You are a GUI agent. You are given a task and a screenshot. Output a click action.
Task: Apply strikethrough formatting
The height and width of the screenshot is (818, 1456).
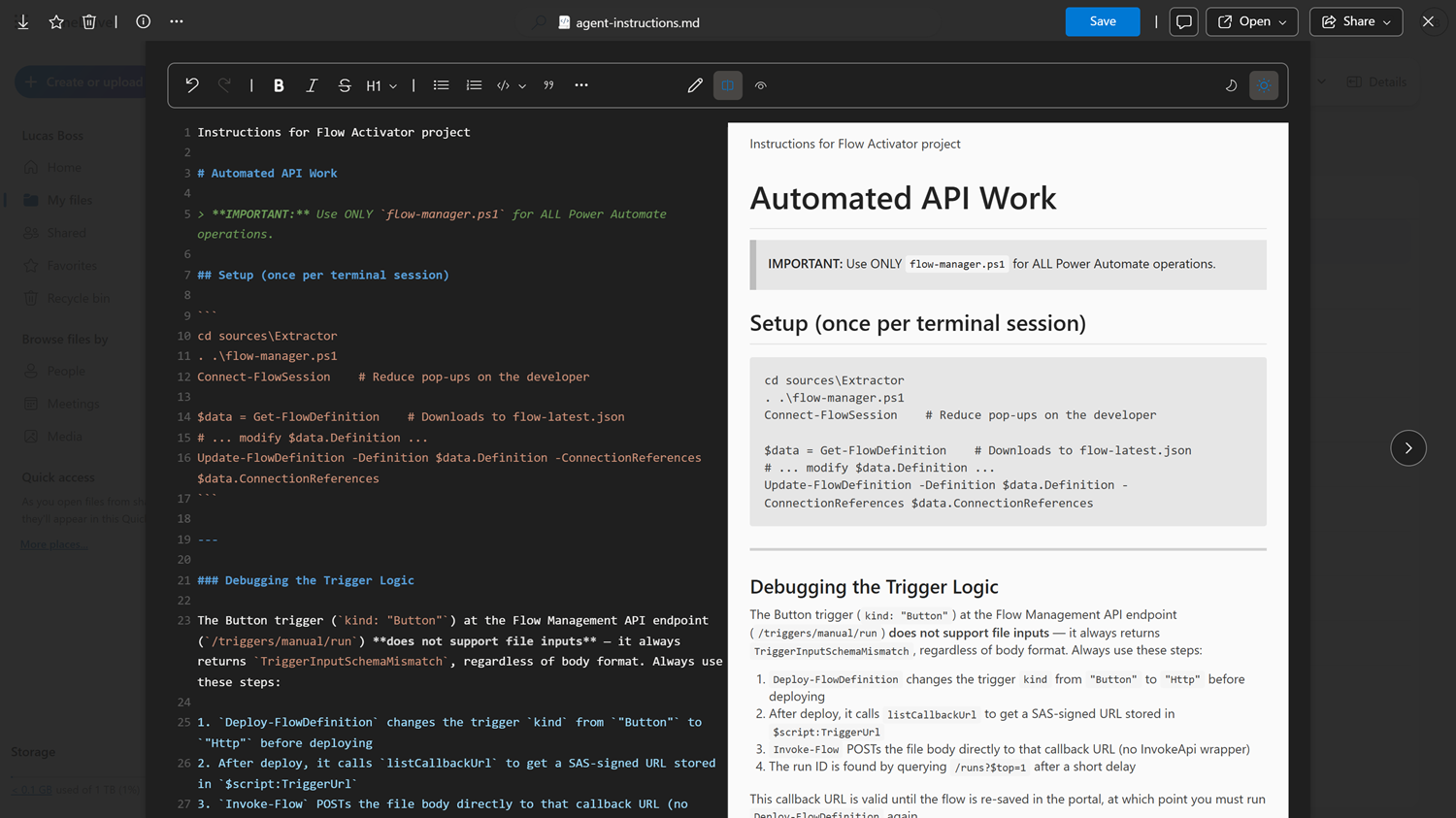(x=345, y=85)
